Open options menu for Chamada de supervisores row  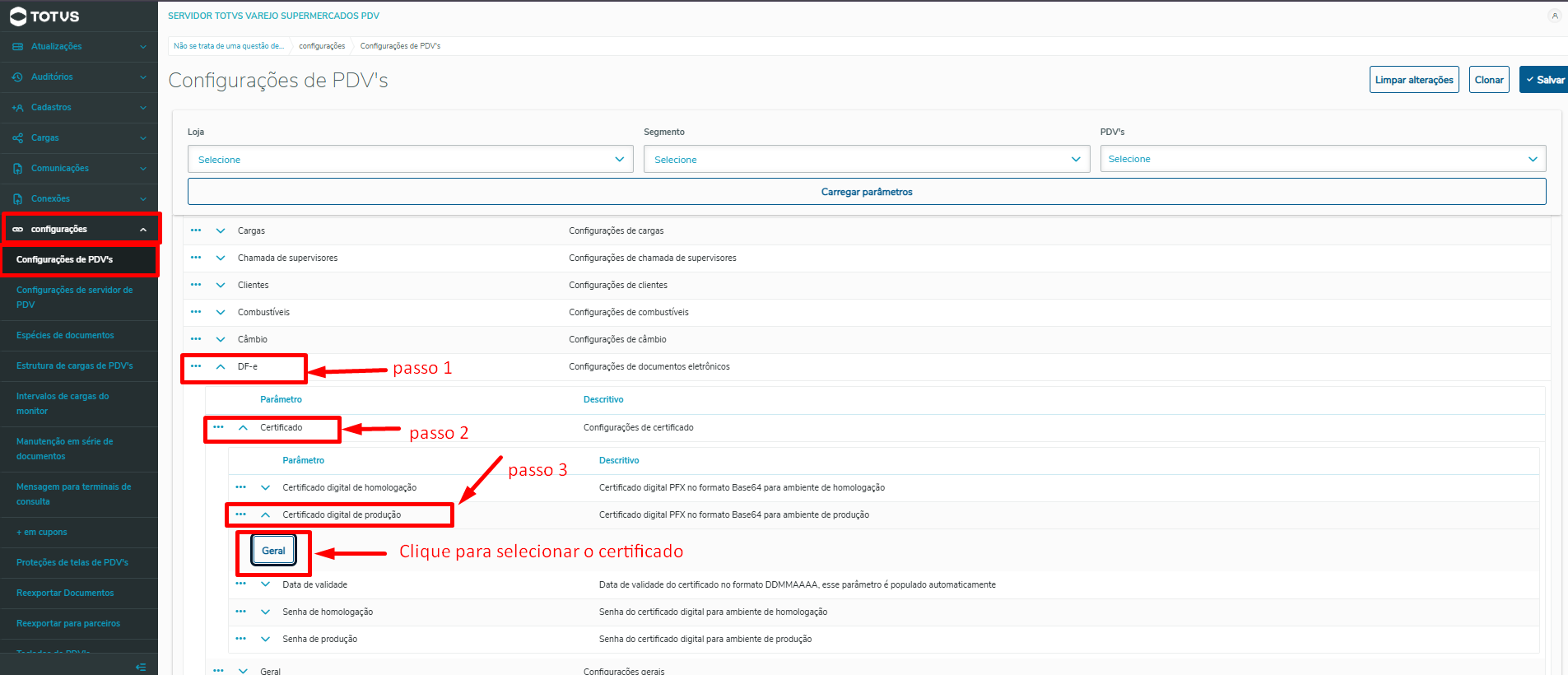point(196,258)
